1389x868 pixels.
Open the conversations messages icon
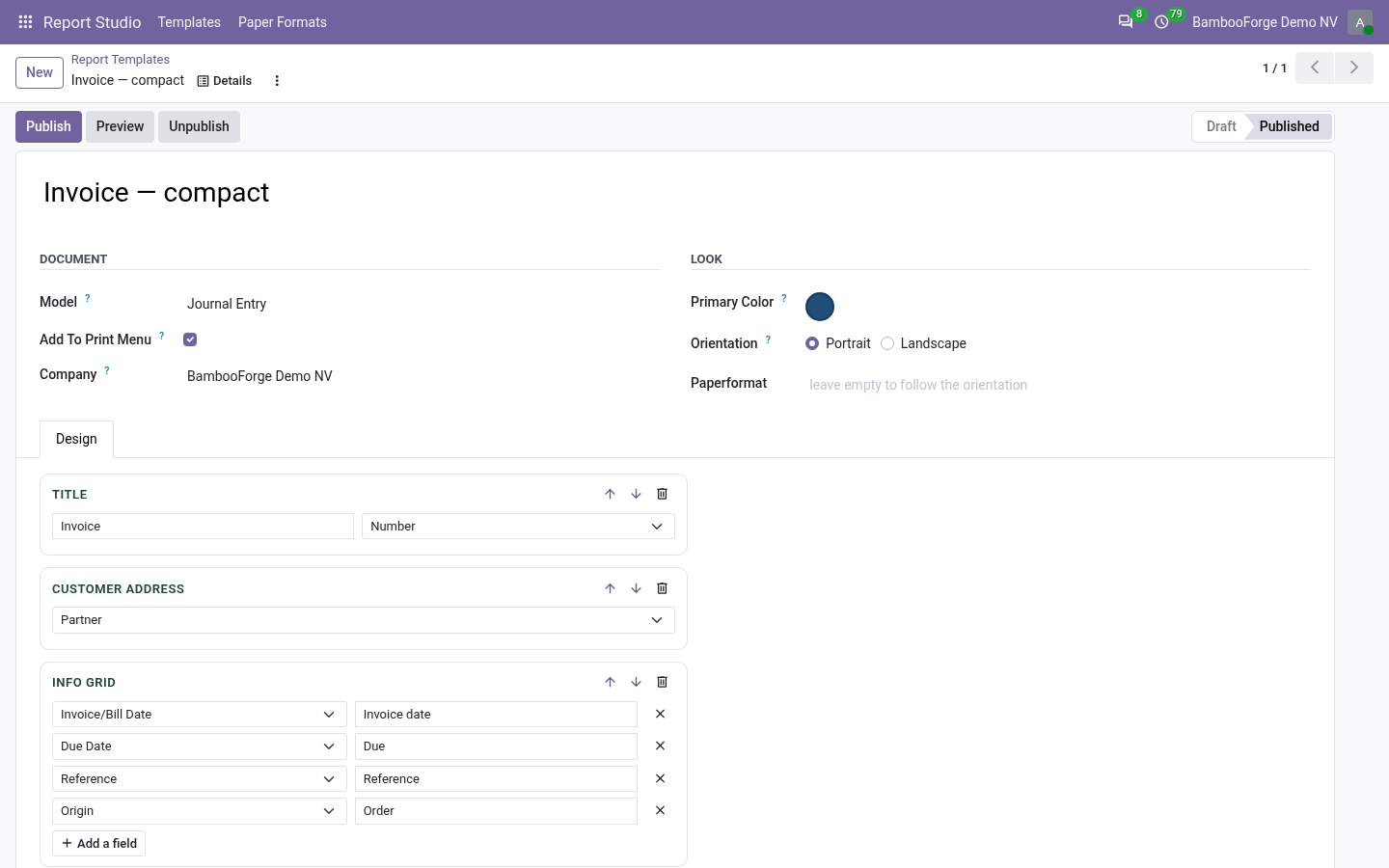(1125, 21)
